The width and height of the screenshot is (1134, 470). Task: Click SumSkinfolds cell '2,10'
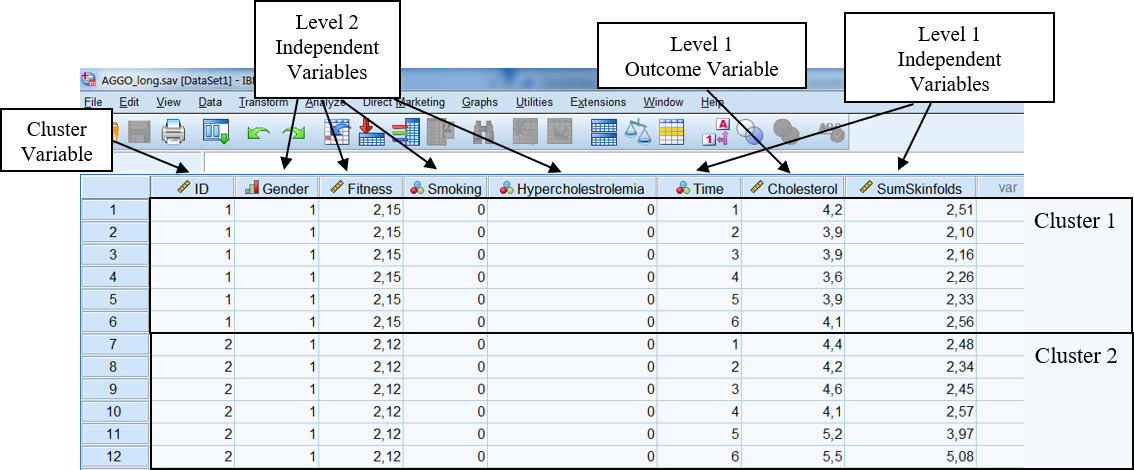click(910, 233)
